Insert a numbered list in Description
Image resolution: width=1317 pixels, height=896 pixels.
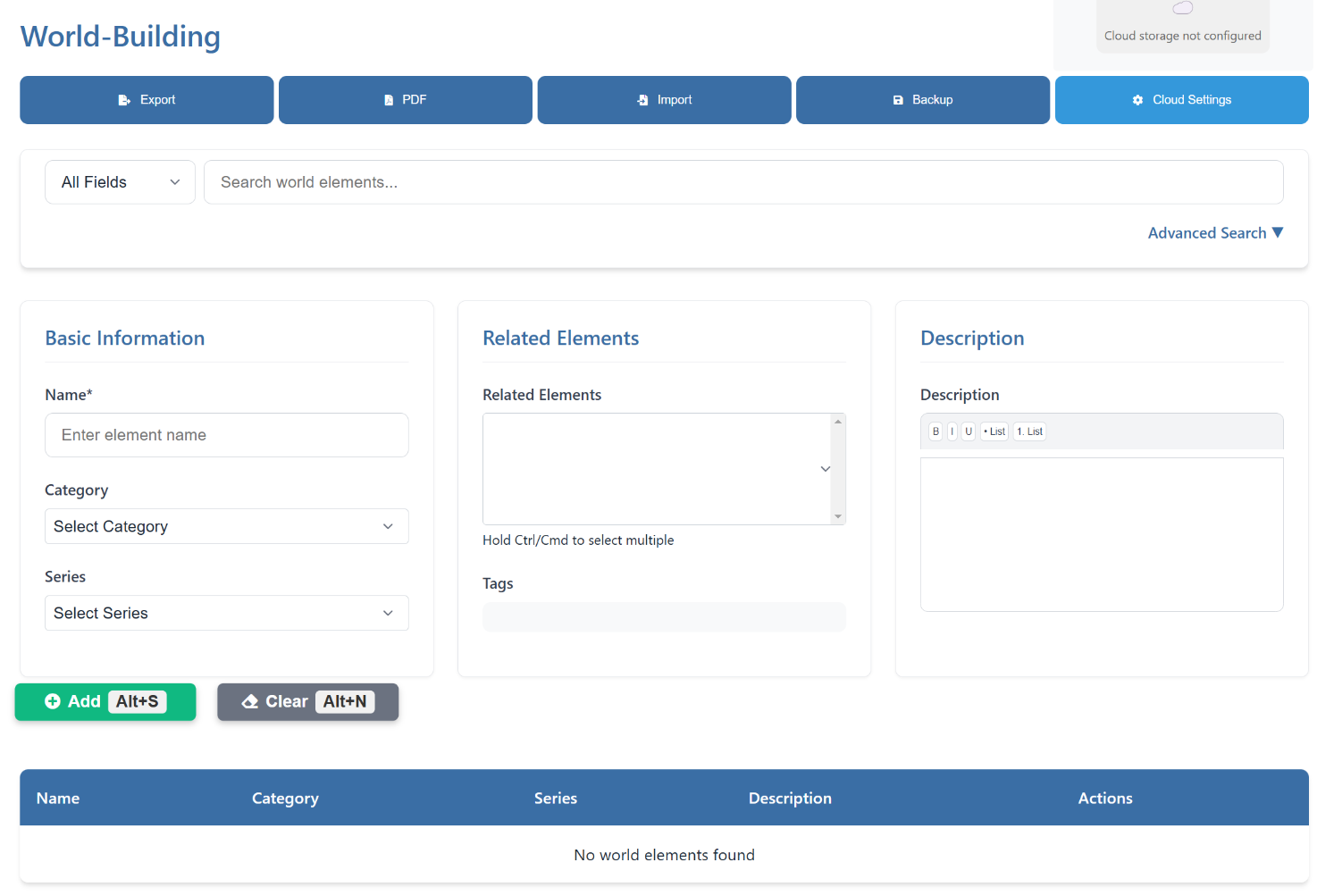click(1029, 431)
